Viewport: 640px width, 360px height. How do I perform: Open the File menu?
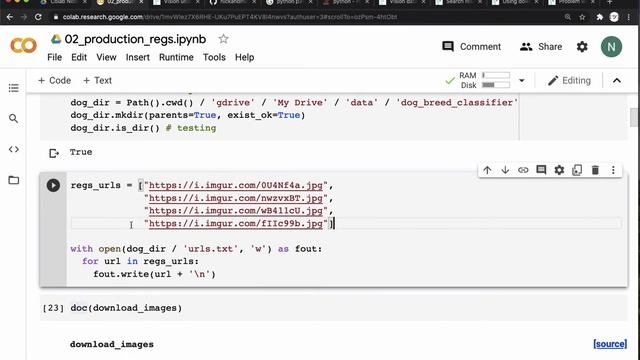[54, 57]
